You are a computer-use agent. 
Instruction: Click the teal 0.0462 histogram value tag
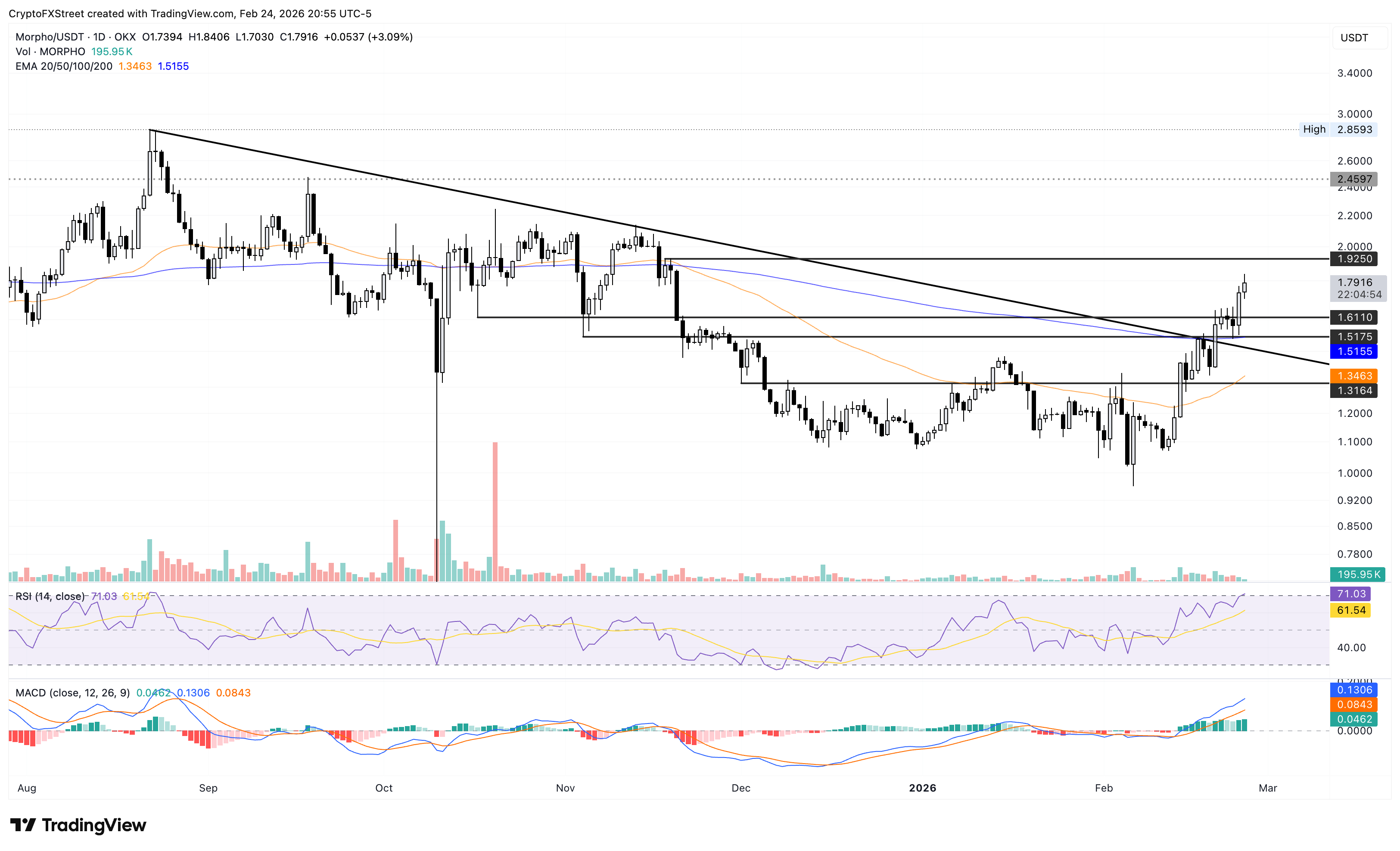point(1354,719)
